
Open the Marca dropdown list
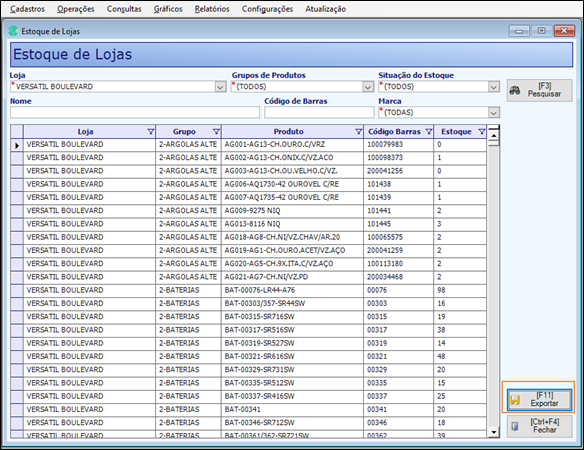493,112
